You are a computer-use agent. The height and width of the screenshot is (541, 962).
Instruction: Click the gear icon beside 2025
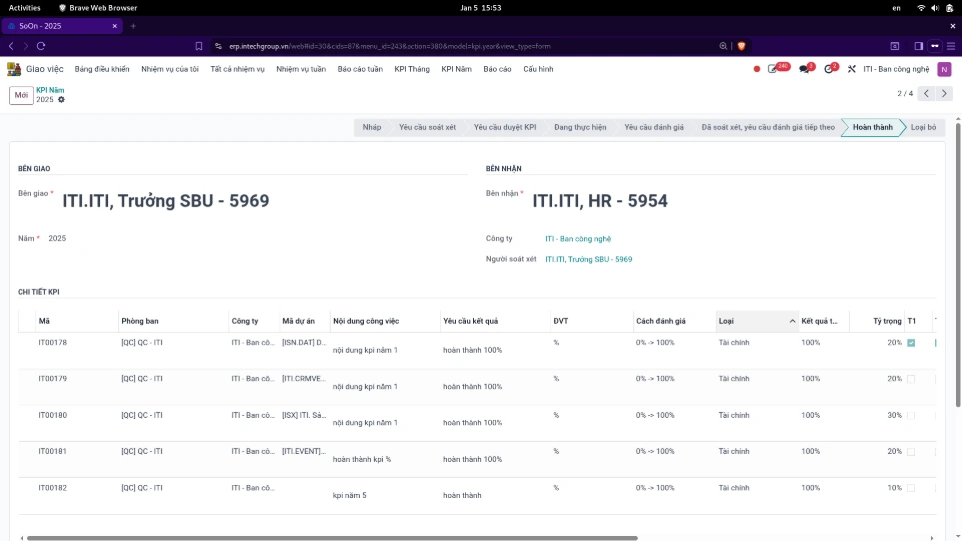coord(61,100)
